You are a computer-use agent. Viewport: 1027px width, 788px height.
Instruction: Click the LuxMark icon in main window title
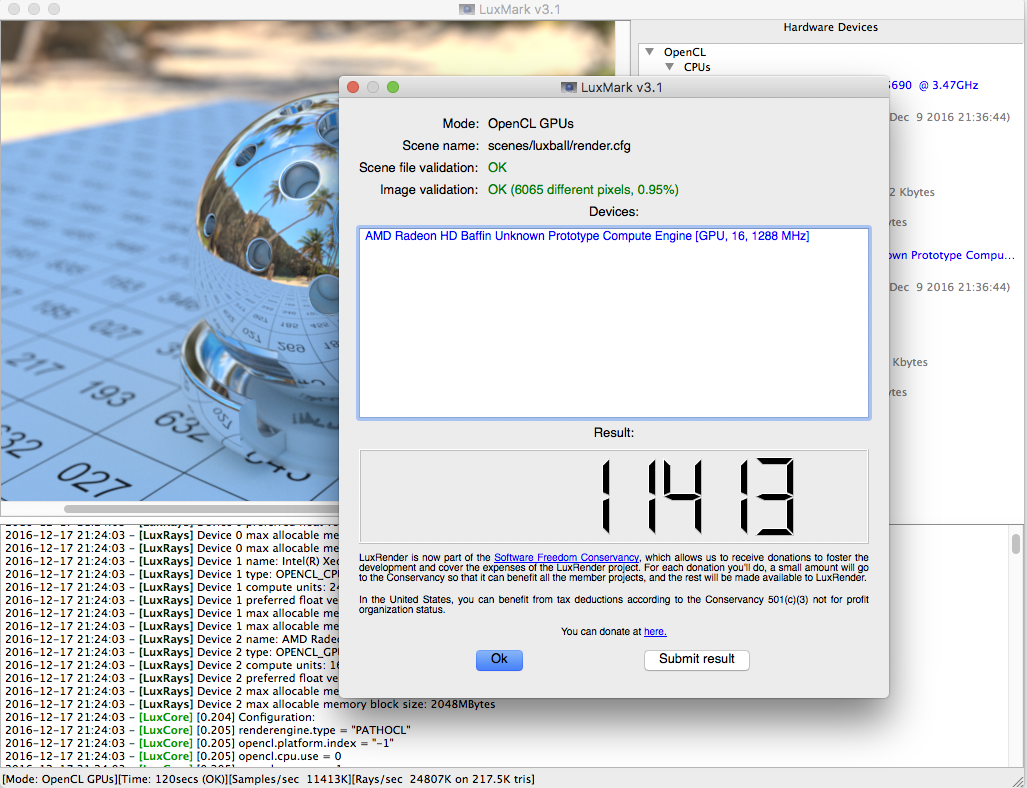click(x=466, y=9)
